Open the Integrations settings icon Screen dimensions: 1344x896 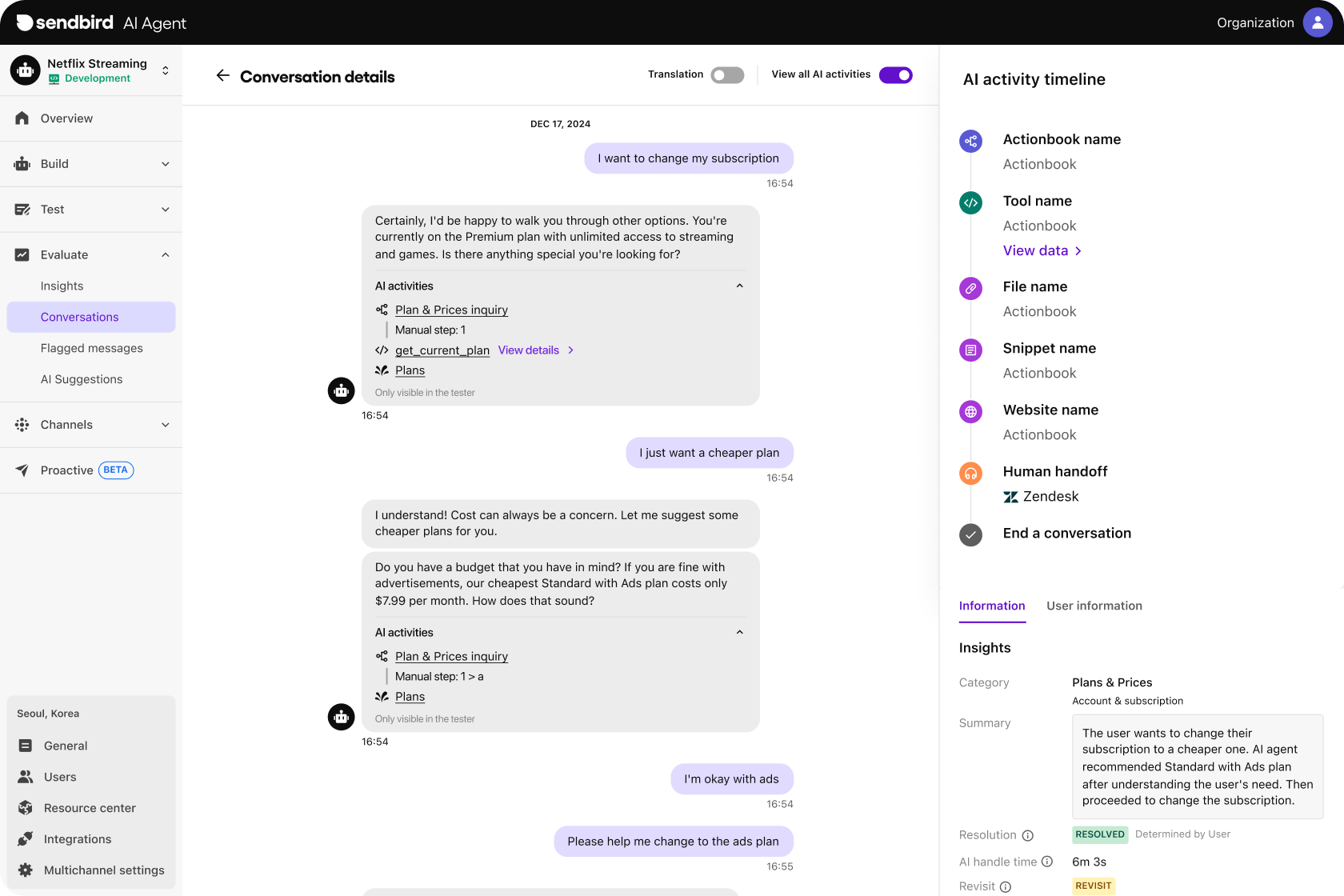24,838
